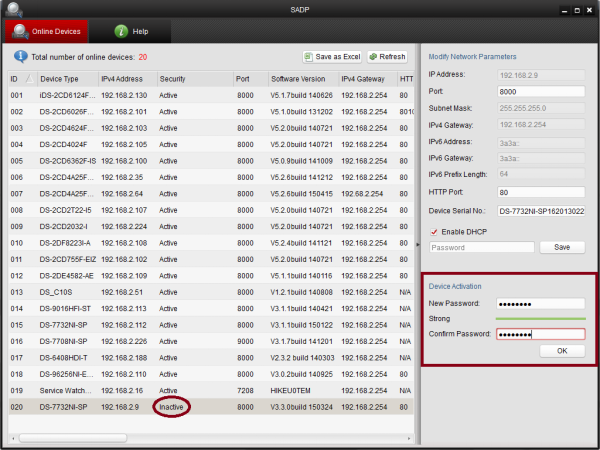Click the Refresh button
Screen dimensions: 600x450
[x=387, y=57]
